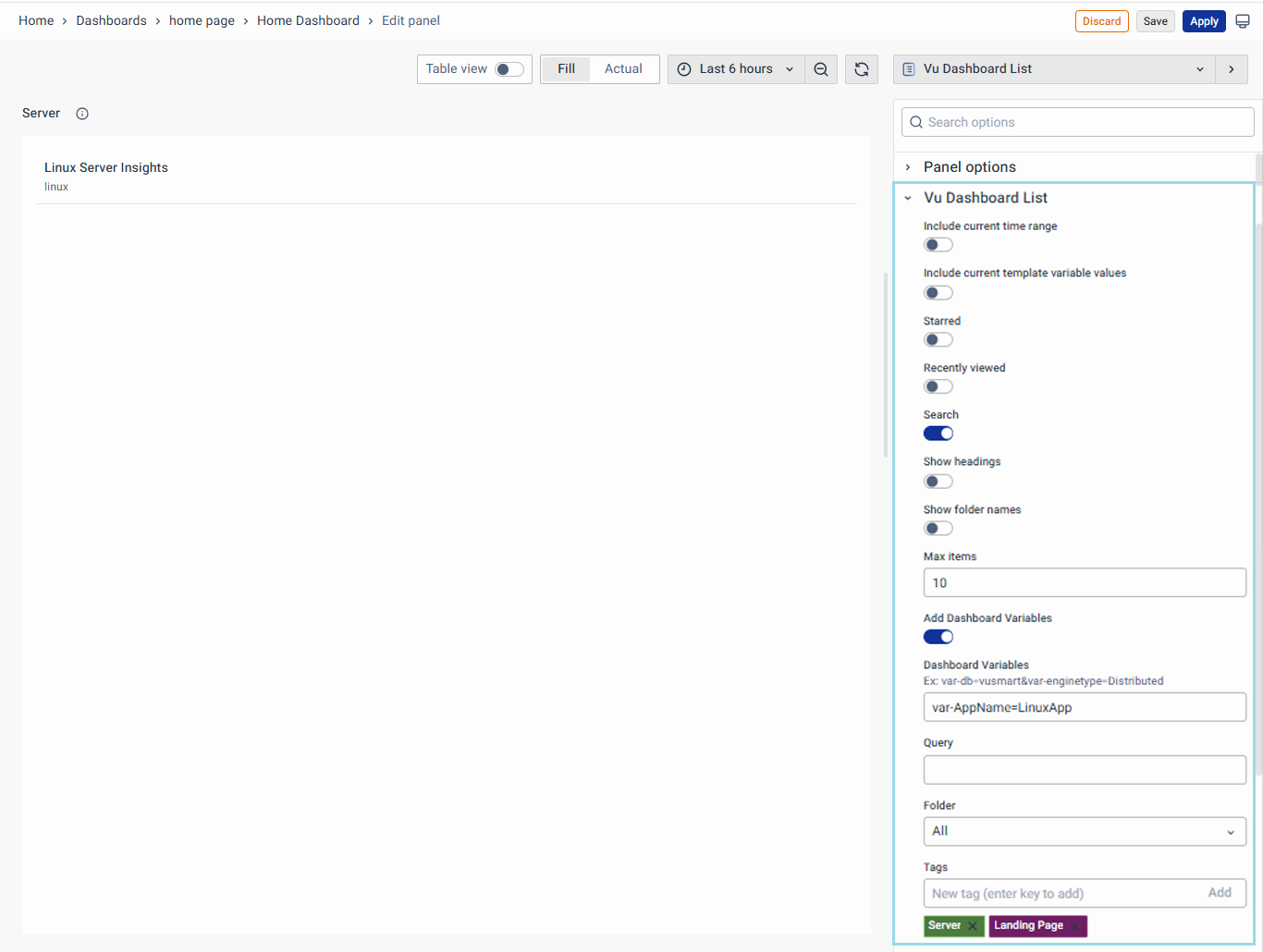Open the Vu Dashboard List visualization picker
Image resolution: width=1263 pixels, height=952 pixels.
coord(1053,68)
